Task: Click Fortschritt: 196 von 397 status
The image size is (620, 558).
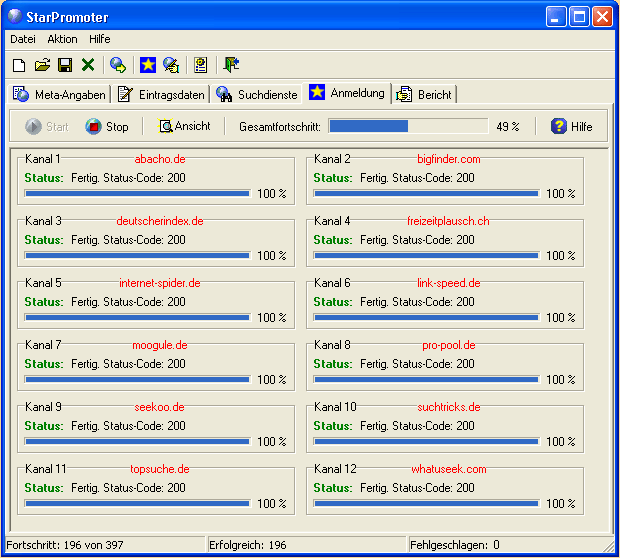Action: pyautogui.click(x=65, y=545)
